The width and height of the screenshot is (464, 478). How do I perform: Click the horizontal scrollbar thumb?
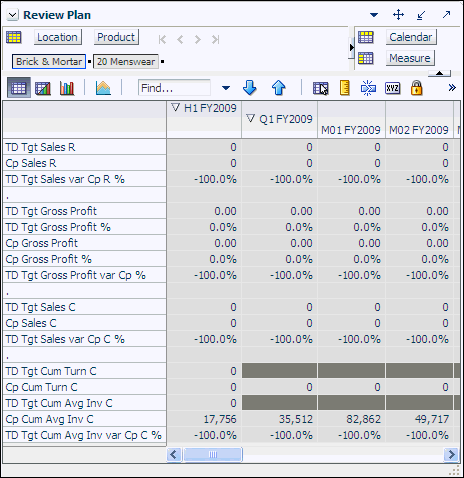tap(213, 454)
